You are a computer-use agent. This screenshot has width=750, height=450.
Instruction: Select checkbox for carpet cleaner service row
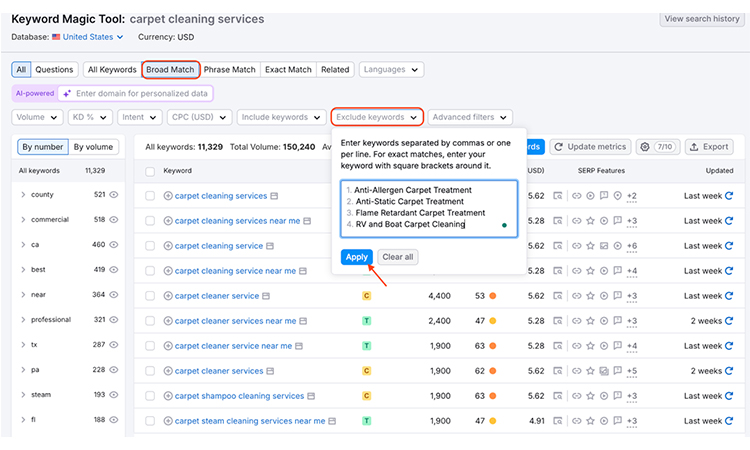pos(150,296)
